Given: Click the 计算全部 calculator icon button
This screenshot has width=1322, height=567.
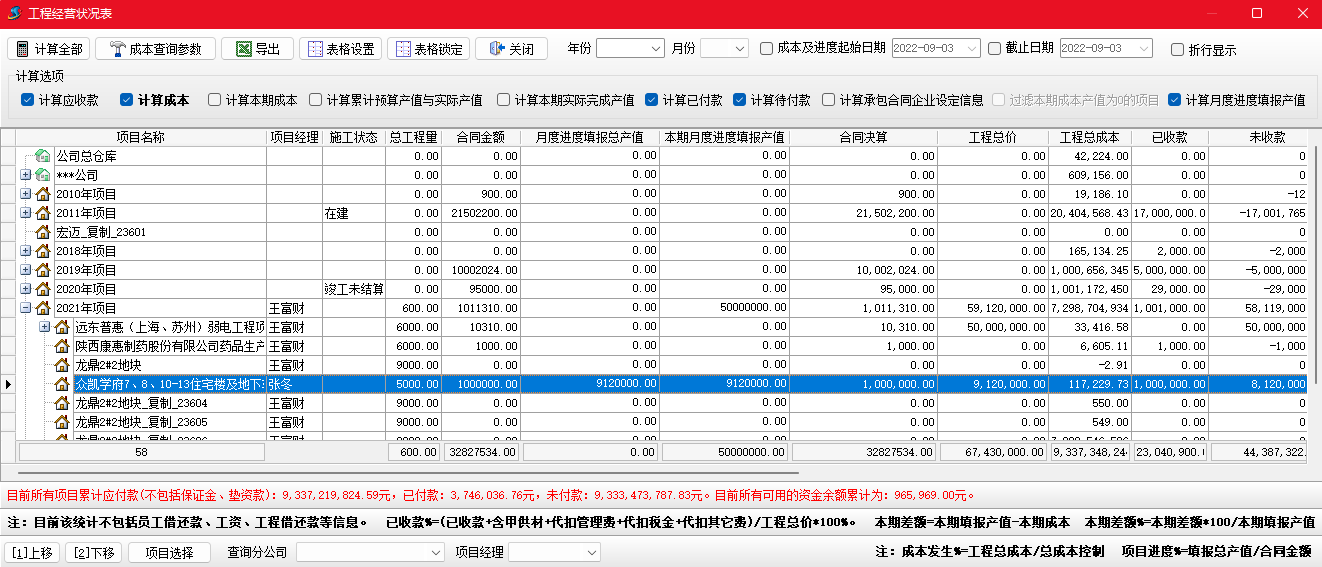Looking at the screenshot, I should [49, 49].
